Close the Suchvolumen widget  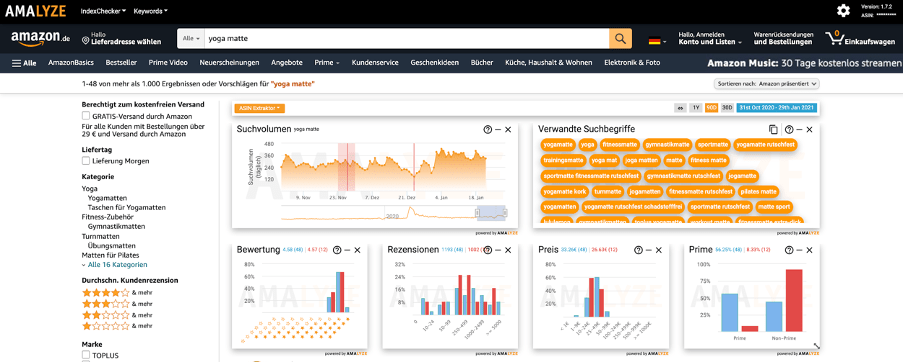tap(508, 130)
